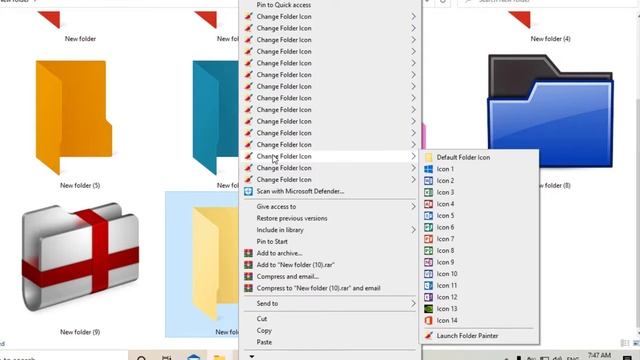Screen dimensions: 640x360
Task: Select the teal folder icon
Action: tap(215, 117)
